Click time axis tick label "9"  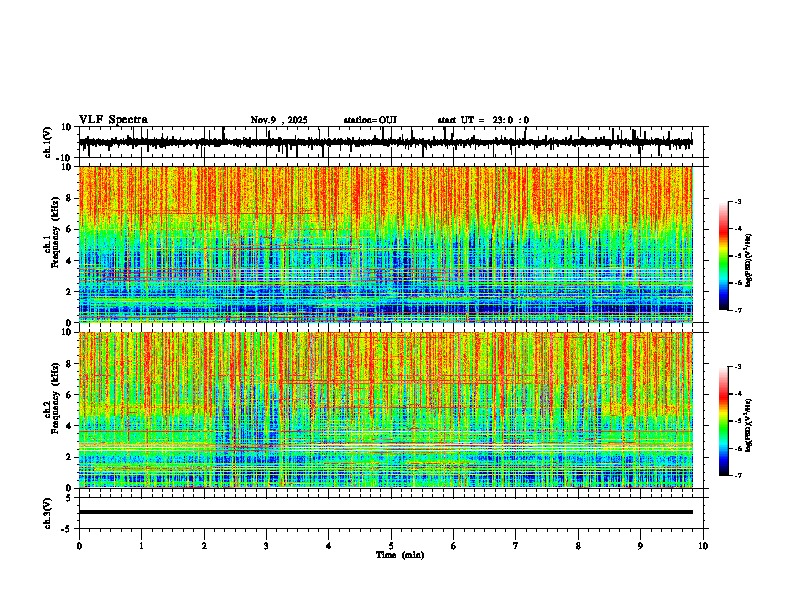640,546
